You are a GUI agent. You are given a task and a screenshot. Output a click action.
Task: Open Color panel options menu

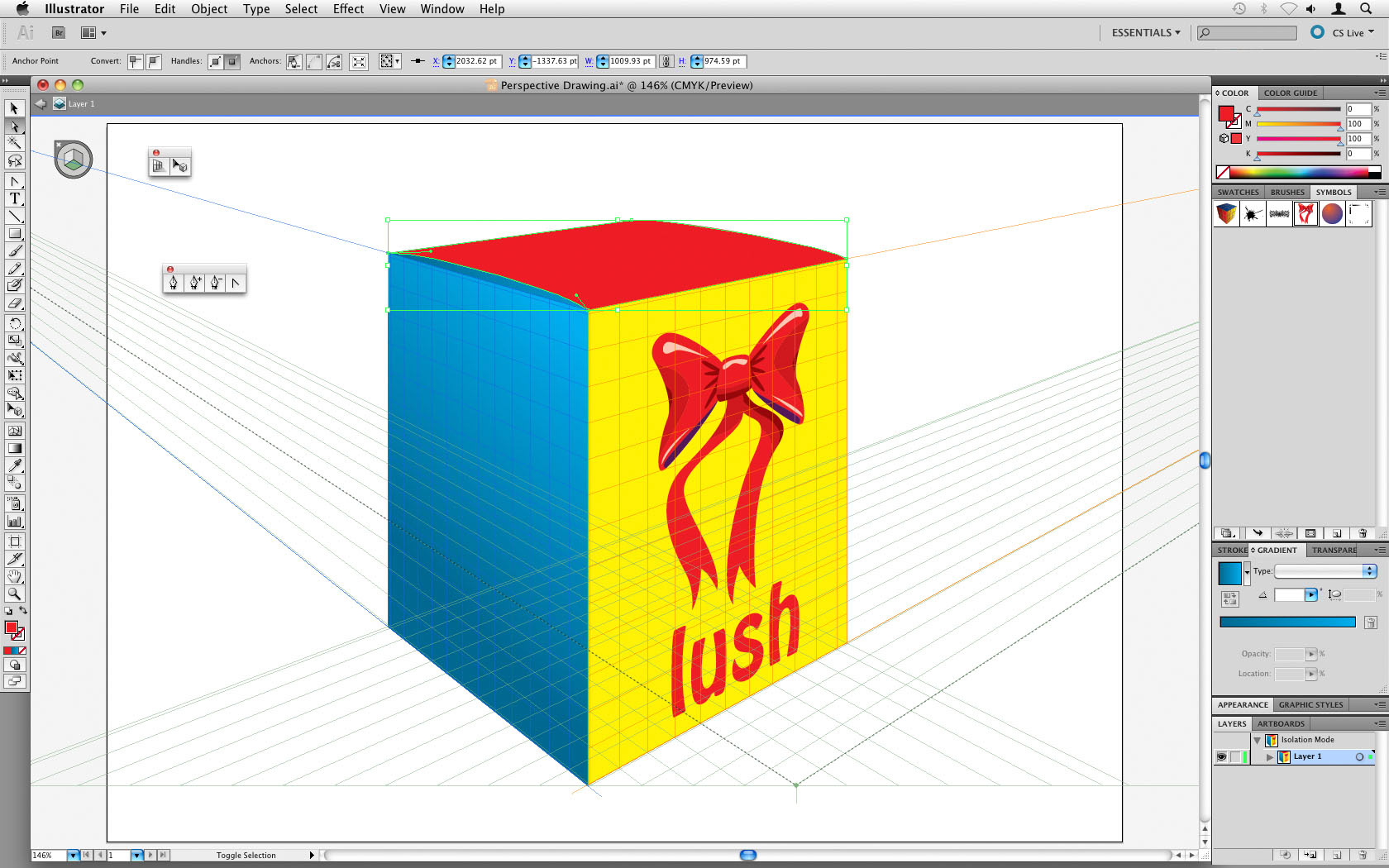[1379, 93]
